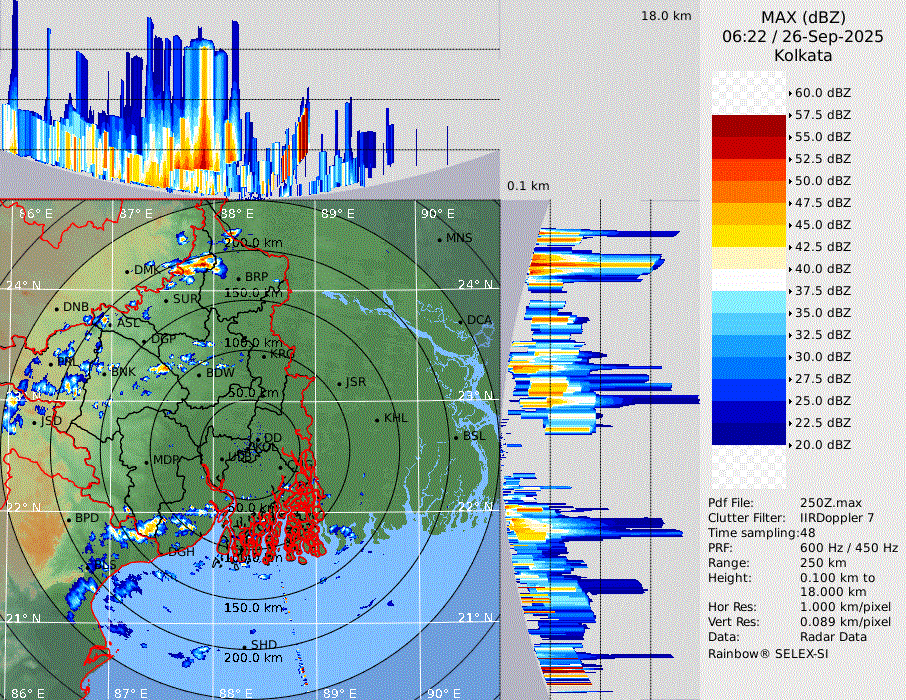906x700 pixels.
Task: Click the BPD station marker
Action: point(69,520)
